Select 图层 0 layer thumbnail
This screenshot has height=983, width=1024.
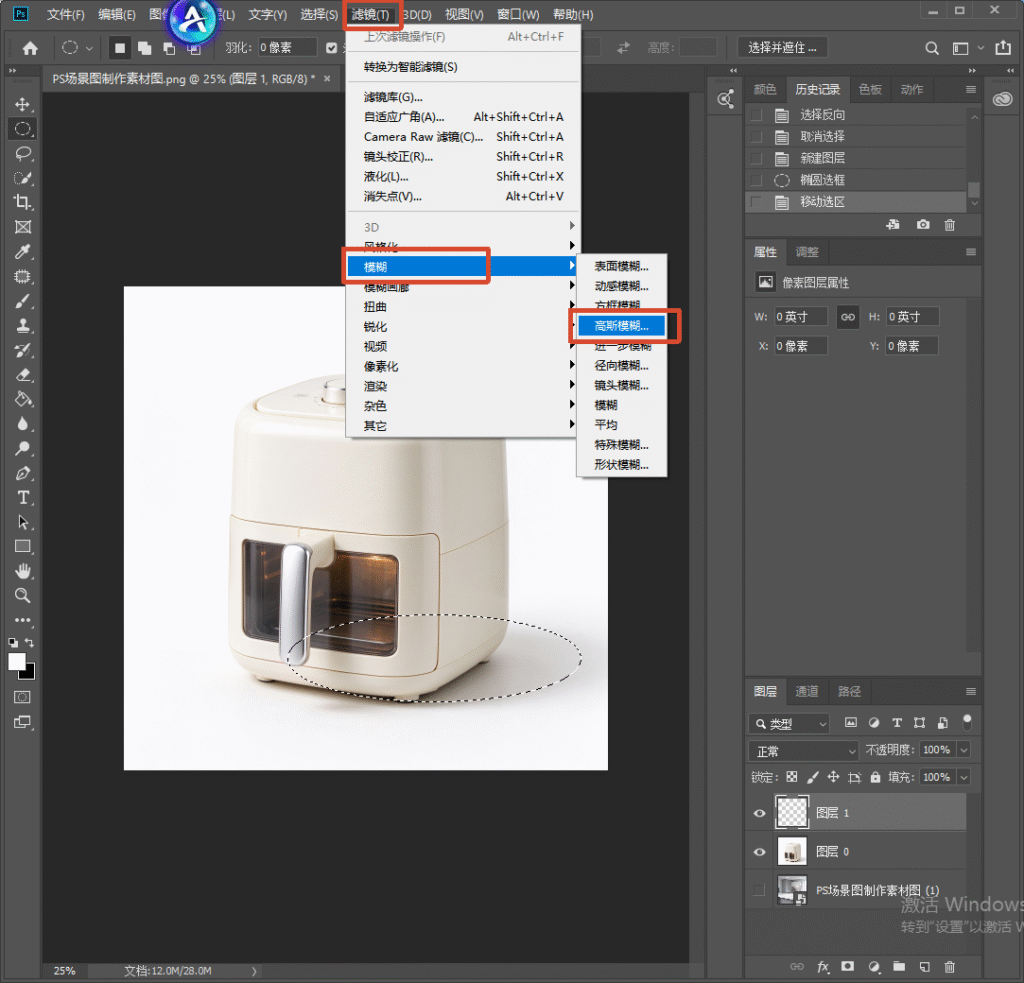click(792, 851)
